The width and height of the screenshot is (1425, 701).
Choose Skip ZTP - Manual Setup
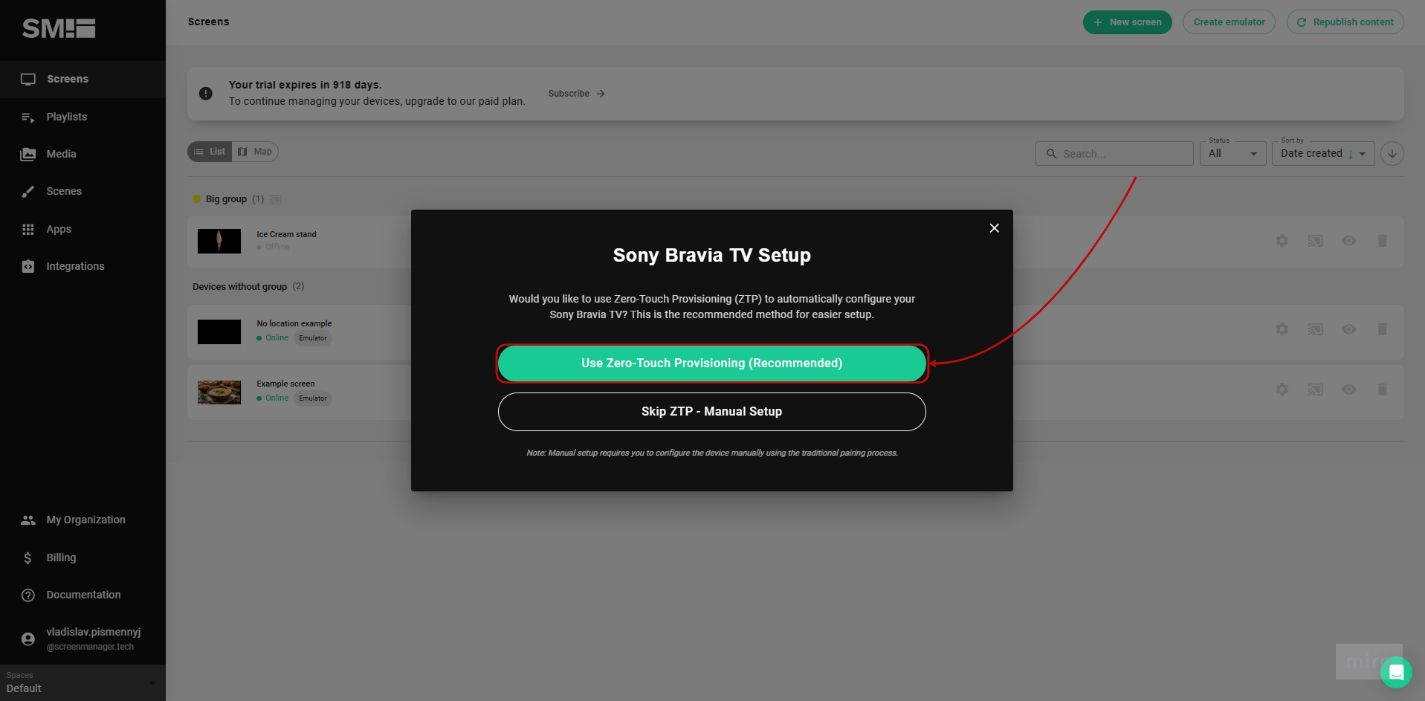point(712,411)
